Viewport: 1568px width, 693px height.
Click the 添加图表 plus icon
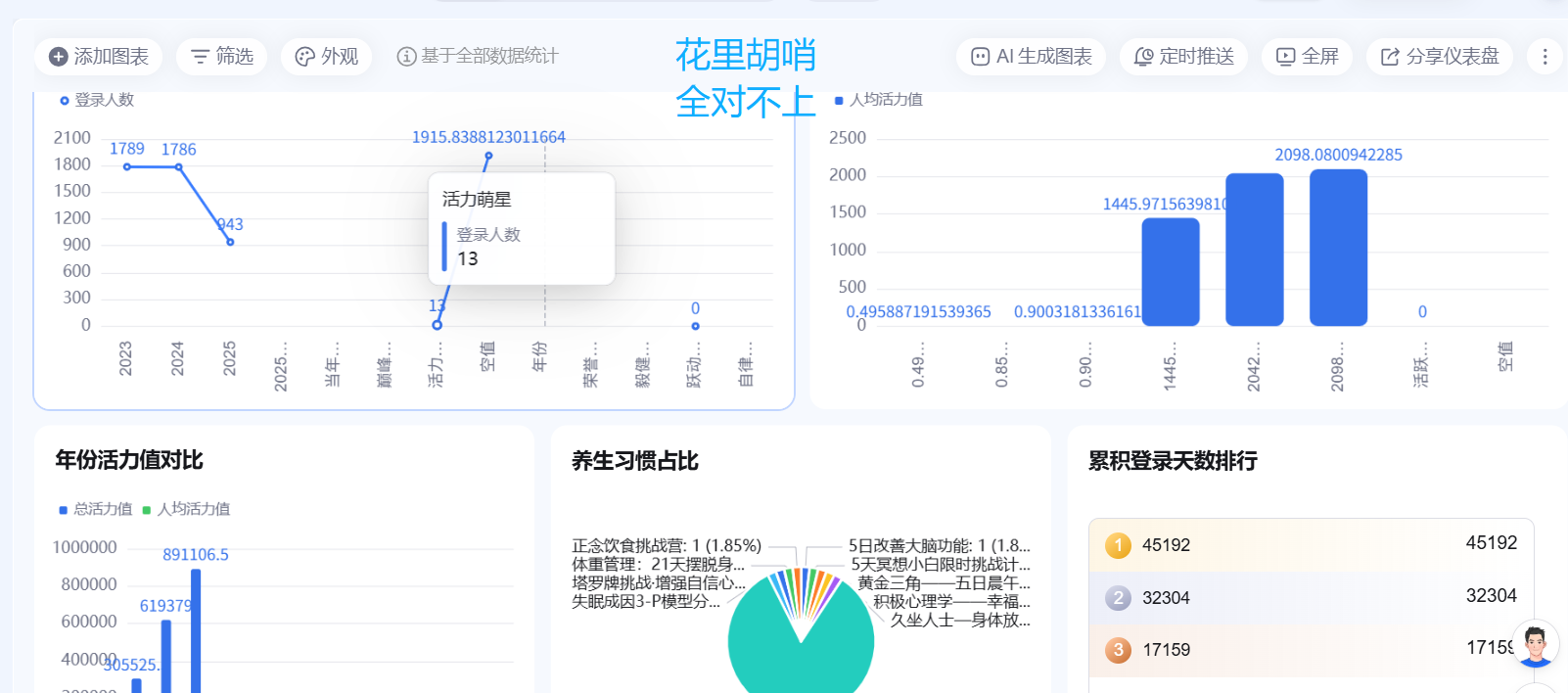(59, 57)
